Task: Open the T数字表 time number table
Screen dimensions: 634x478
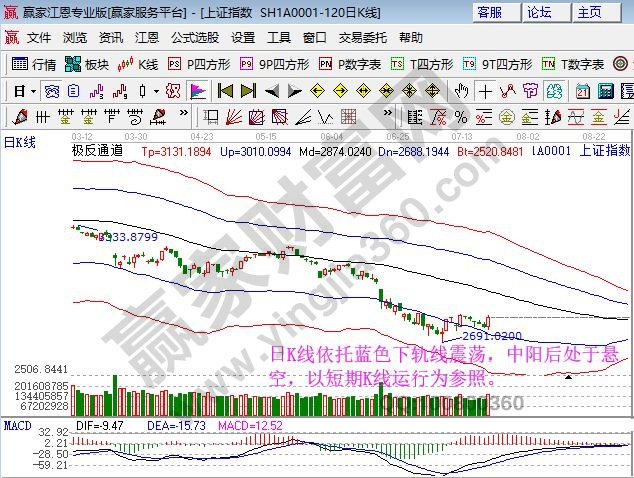Action: point(573,64)
